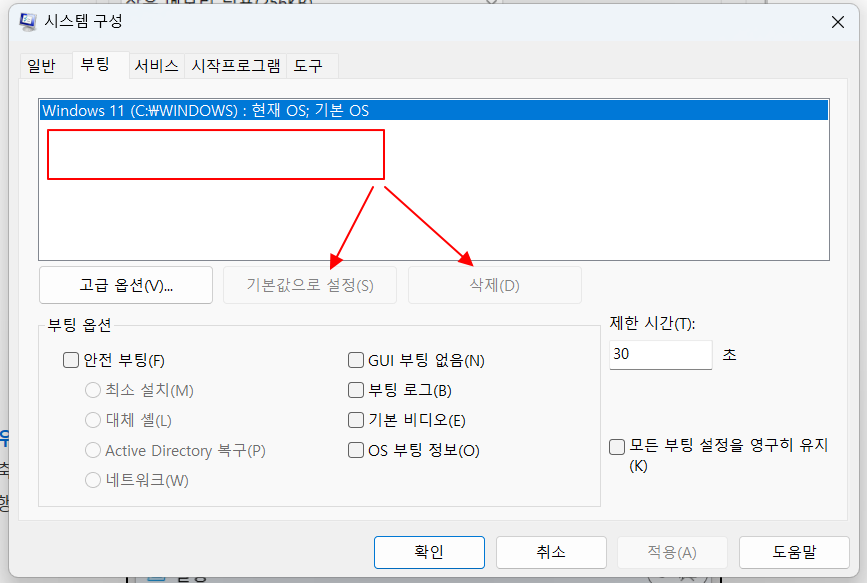The width and height of the screenshot is (867, 583).
Task: Select the 최소 설치(M) radio option
Action: point(93,390)
